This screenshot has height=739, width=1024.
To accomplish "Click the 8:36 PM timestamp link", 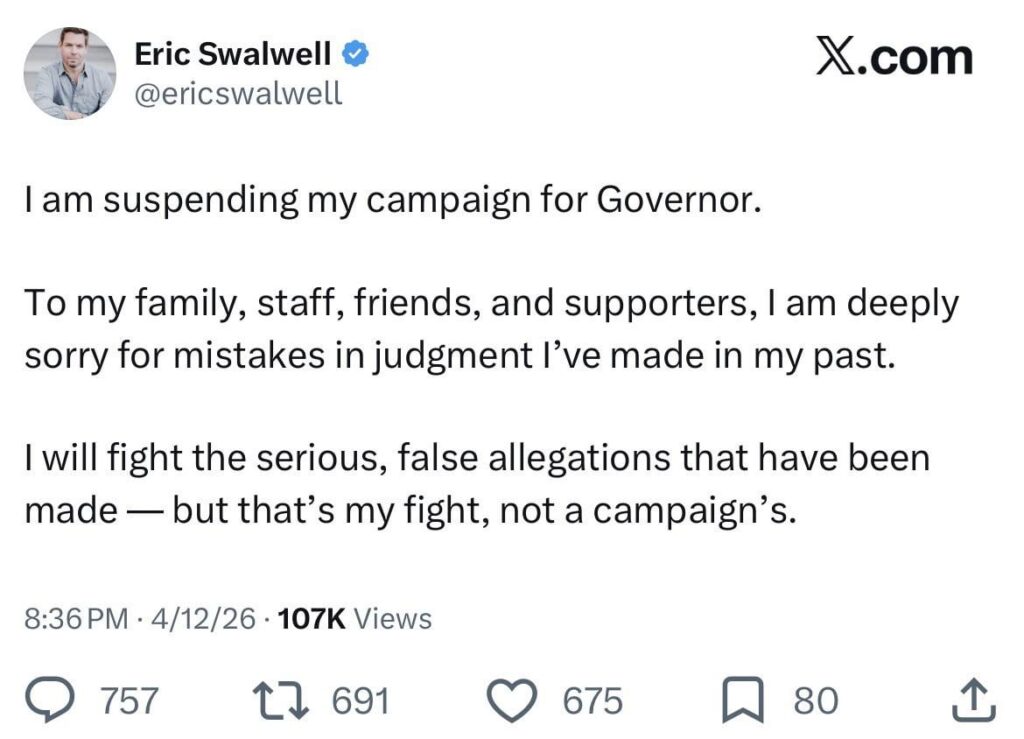I will [x=70, y=619].
